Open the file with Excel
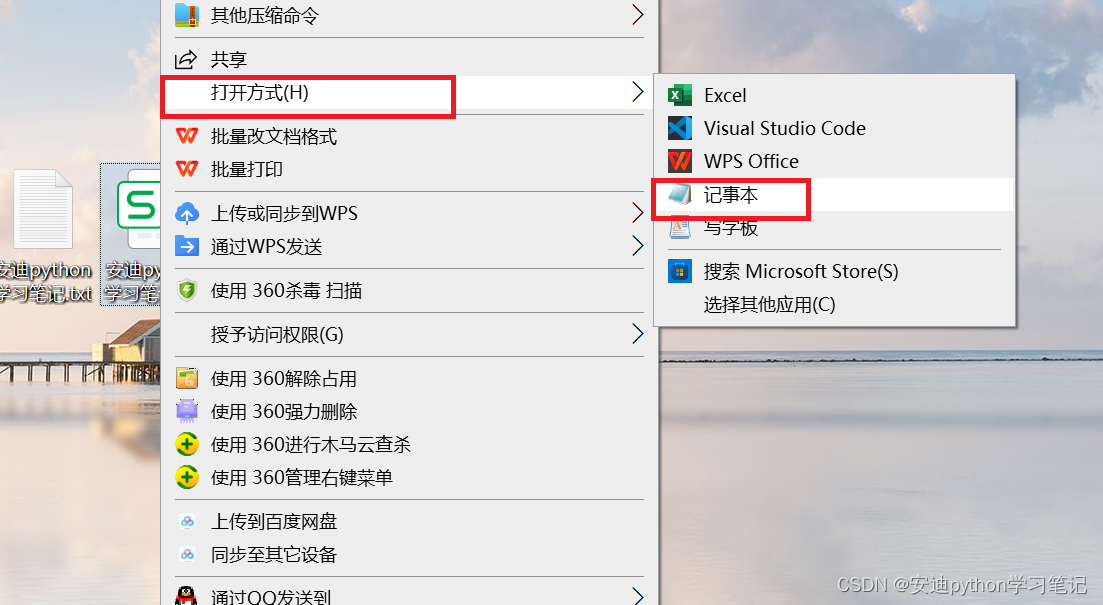The width and height of the screenshot is (1103, 605). tap(834, 95)
